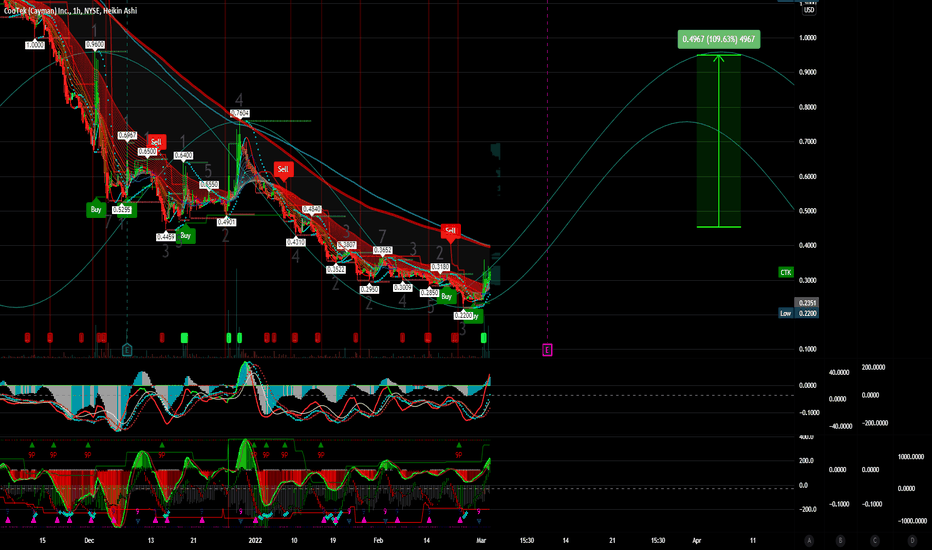The width and height of the screenshot is (932, 550).
Task: Click the 0.6400 pivot price label
Action: (x=183, y=156)
